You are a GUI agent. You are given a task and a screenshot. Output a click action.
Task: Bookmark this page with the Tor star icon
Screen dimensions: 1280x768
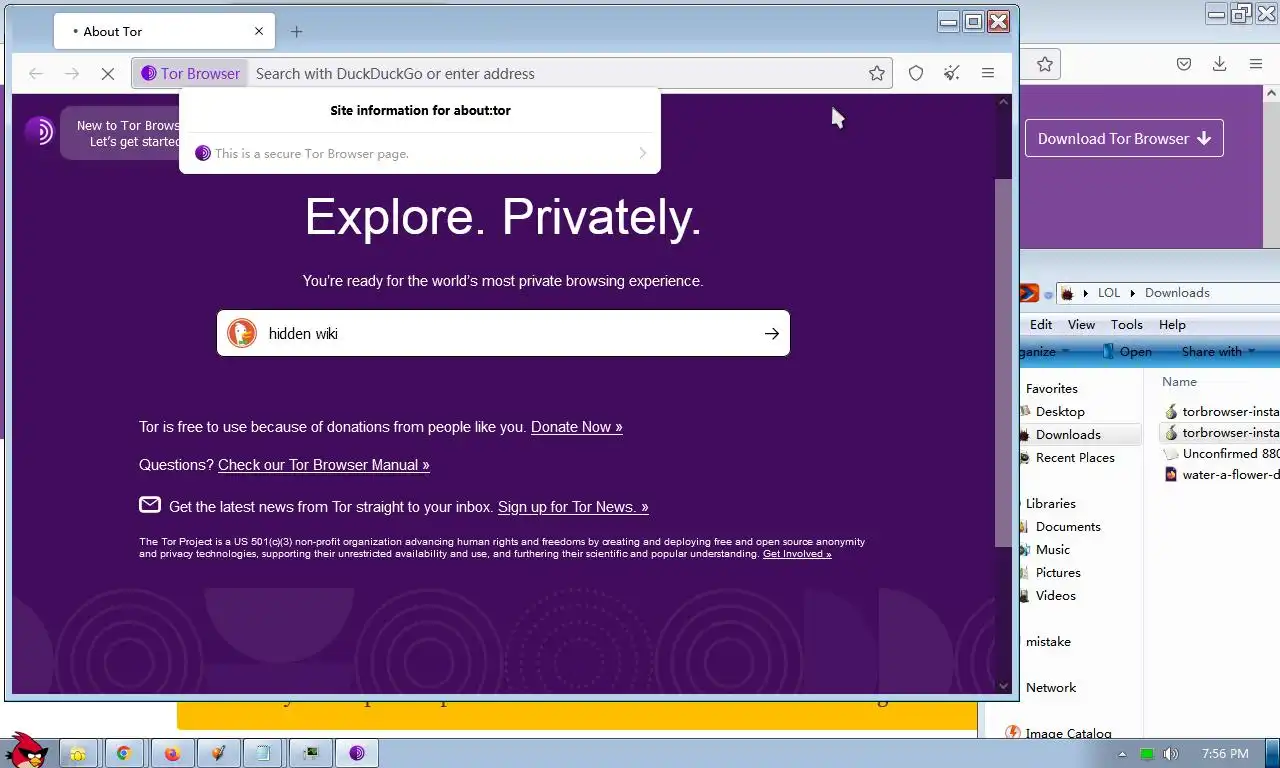coord(877,73)
